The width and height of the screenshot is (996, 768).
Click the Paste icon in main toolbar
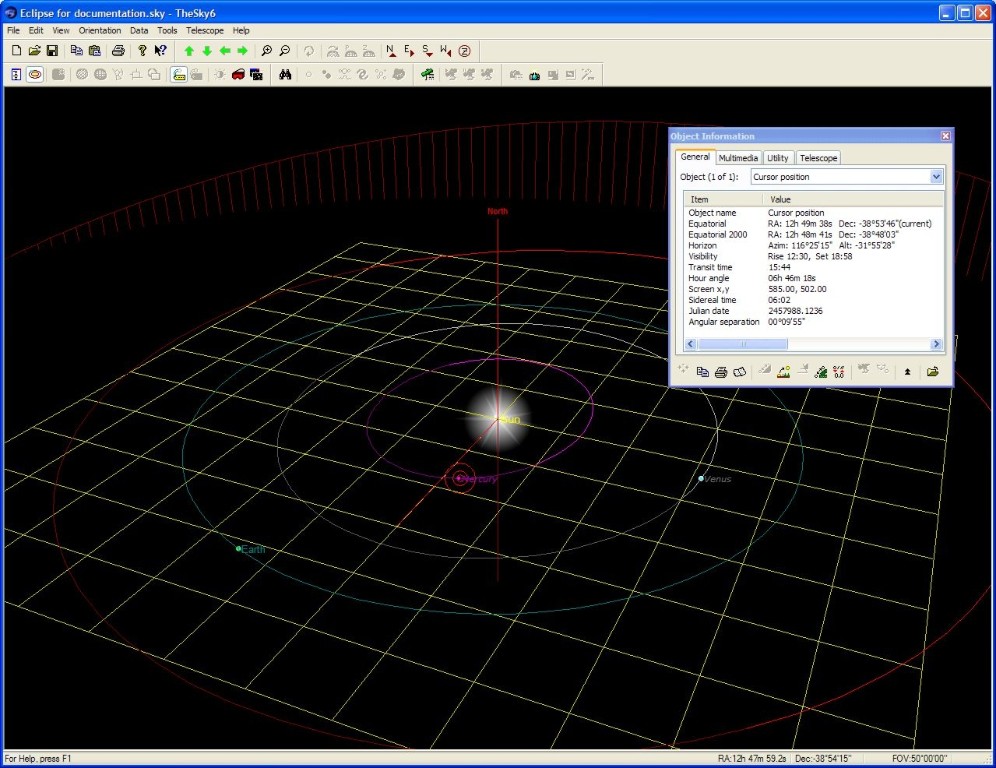[x=95, y=51]
